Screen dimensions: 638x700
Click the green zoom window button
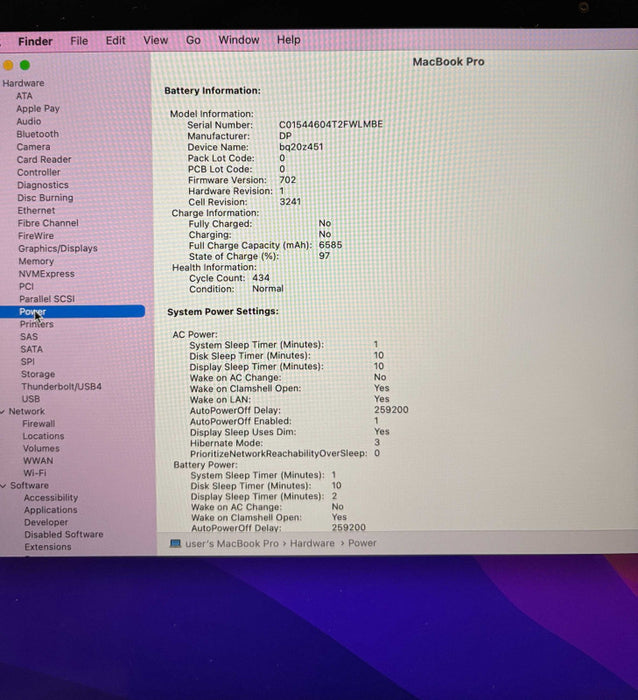[x=25, y=65]
